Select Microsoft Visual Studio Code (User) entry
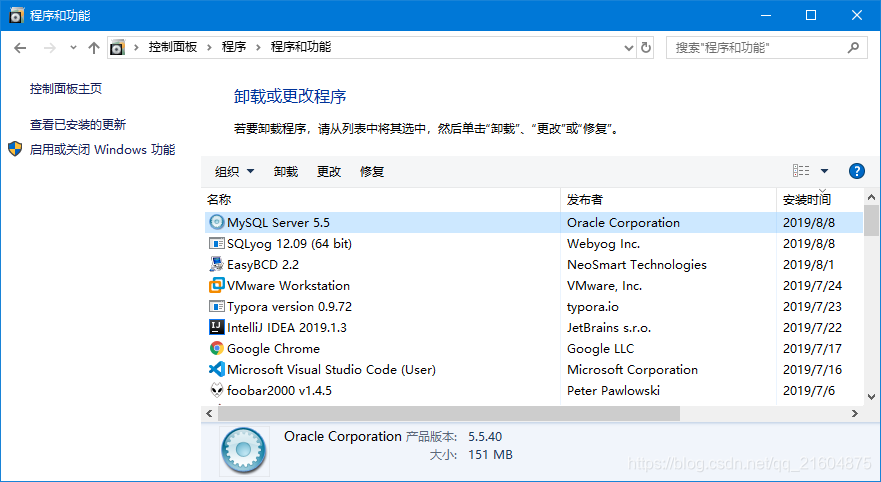881x482 pixels. [x=331, y=370]
